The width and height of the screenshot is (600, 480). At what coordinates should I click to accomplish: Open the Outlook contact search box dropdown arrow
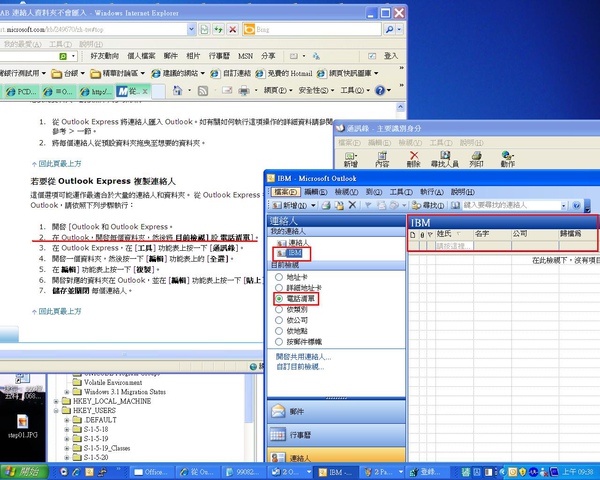pos(563,206)
